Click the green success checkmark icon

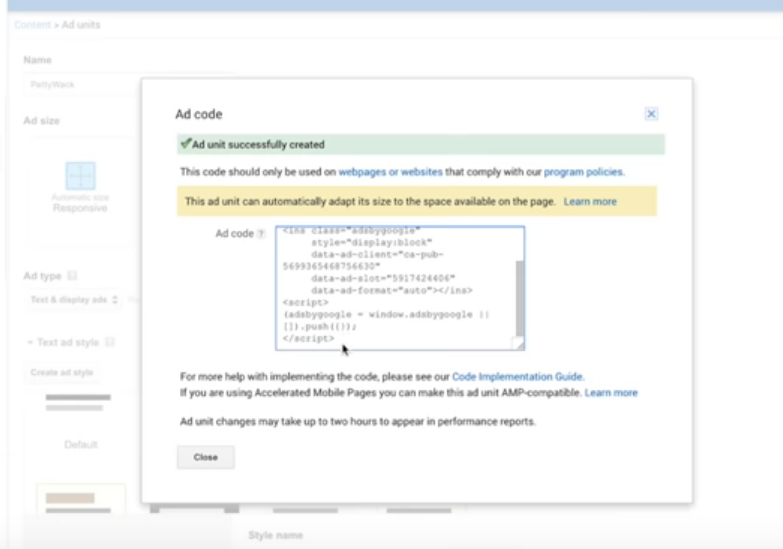point(186,144)
